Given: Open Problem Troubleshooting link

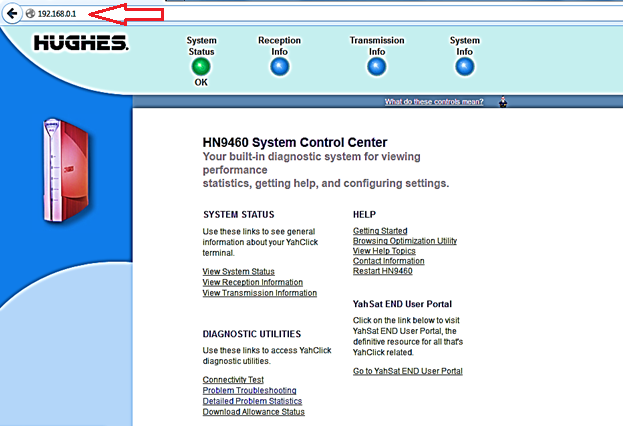Looking at the screenshot, I should tap(250, 390).
